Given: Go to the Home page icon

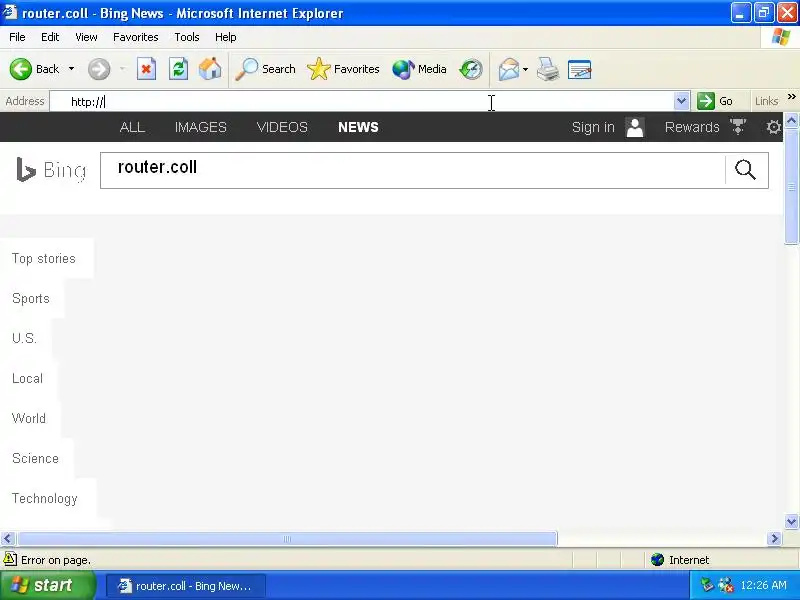Looking at the screenshot, I should (210, 69).
